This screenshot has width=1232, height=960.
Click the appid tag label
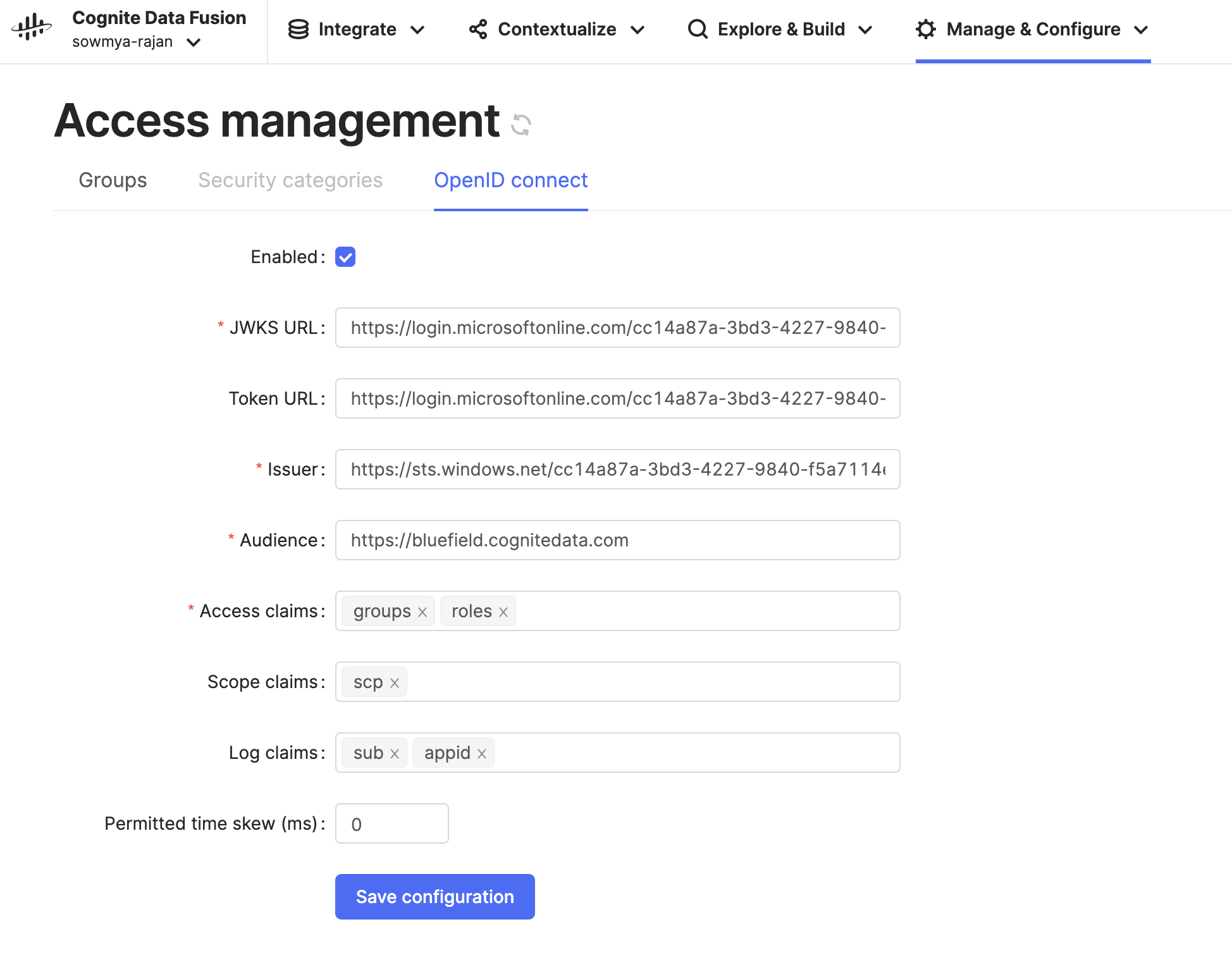pos(447,753)
